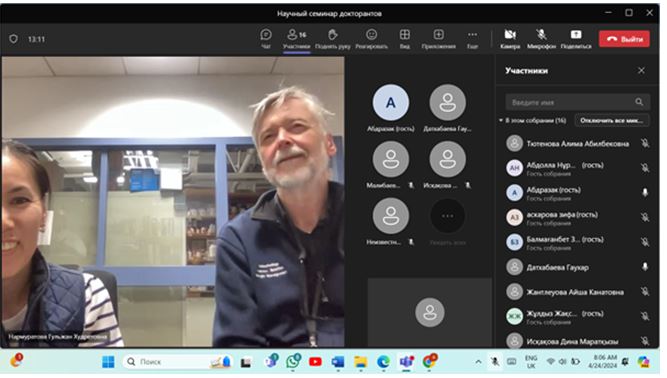667x378 pixels.
Task: Click muted mic icon for аскарова зифа
Action: pos(645,217)
